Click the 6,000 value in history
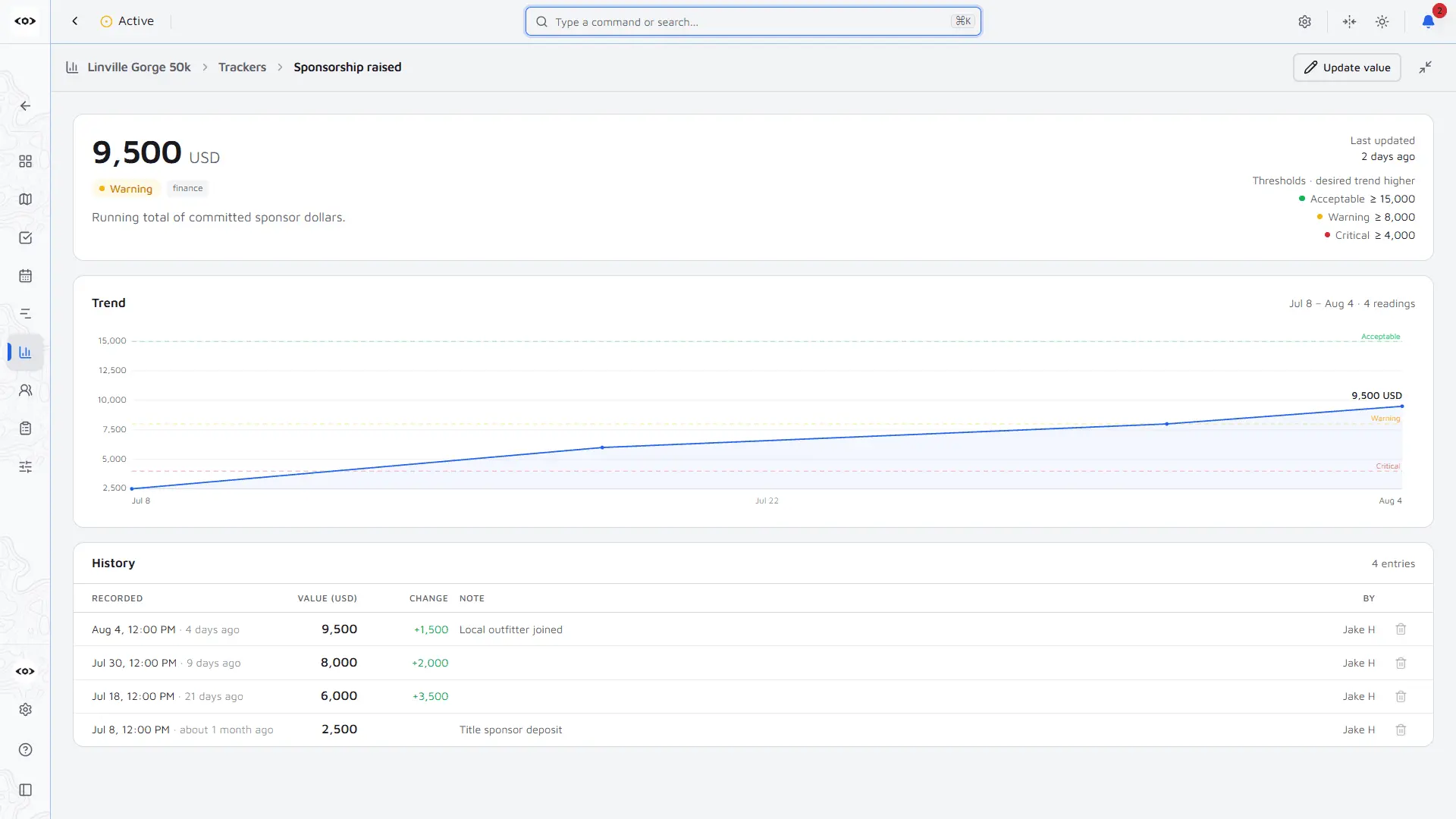Screen dimensions: 1456x819 pyautogui.click(x=338, y=696)
